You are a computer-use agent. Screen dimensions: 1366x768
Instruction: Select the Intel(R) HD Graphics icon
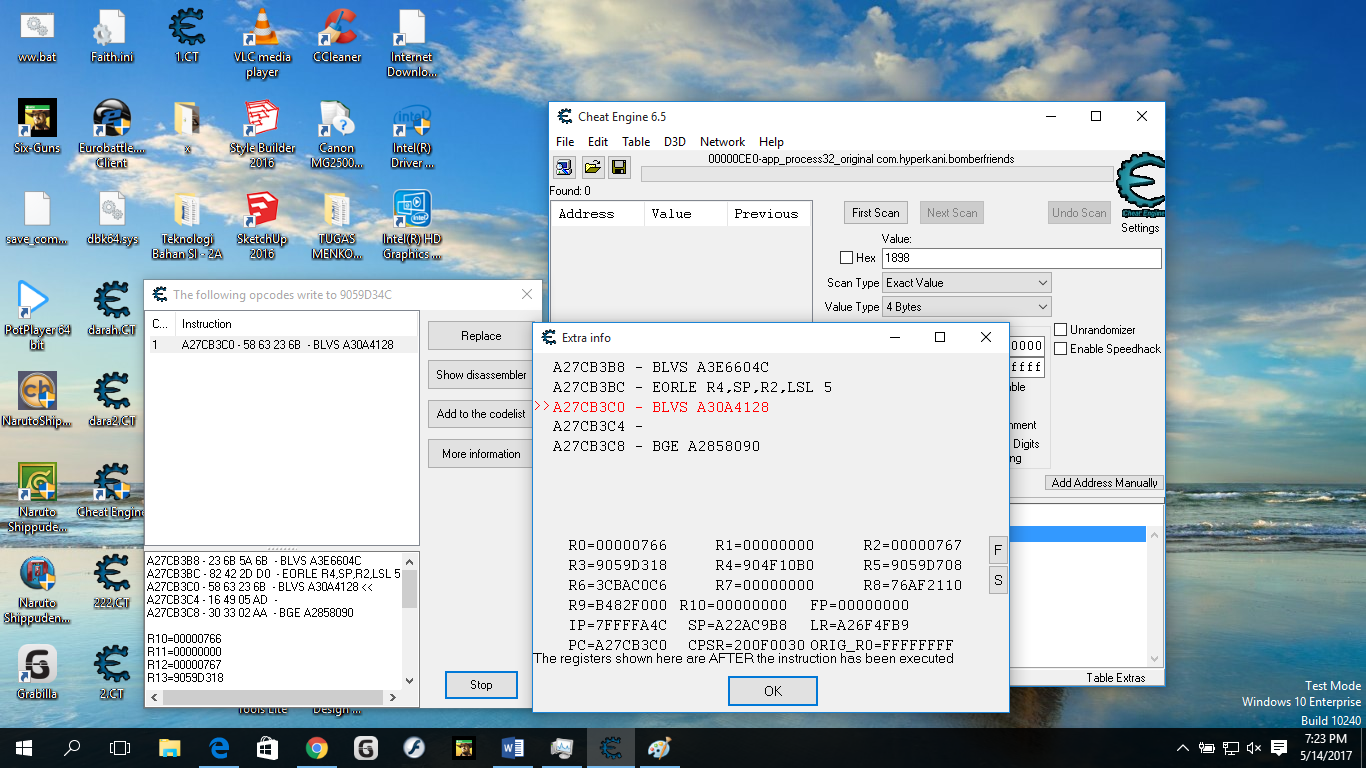412,225
